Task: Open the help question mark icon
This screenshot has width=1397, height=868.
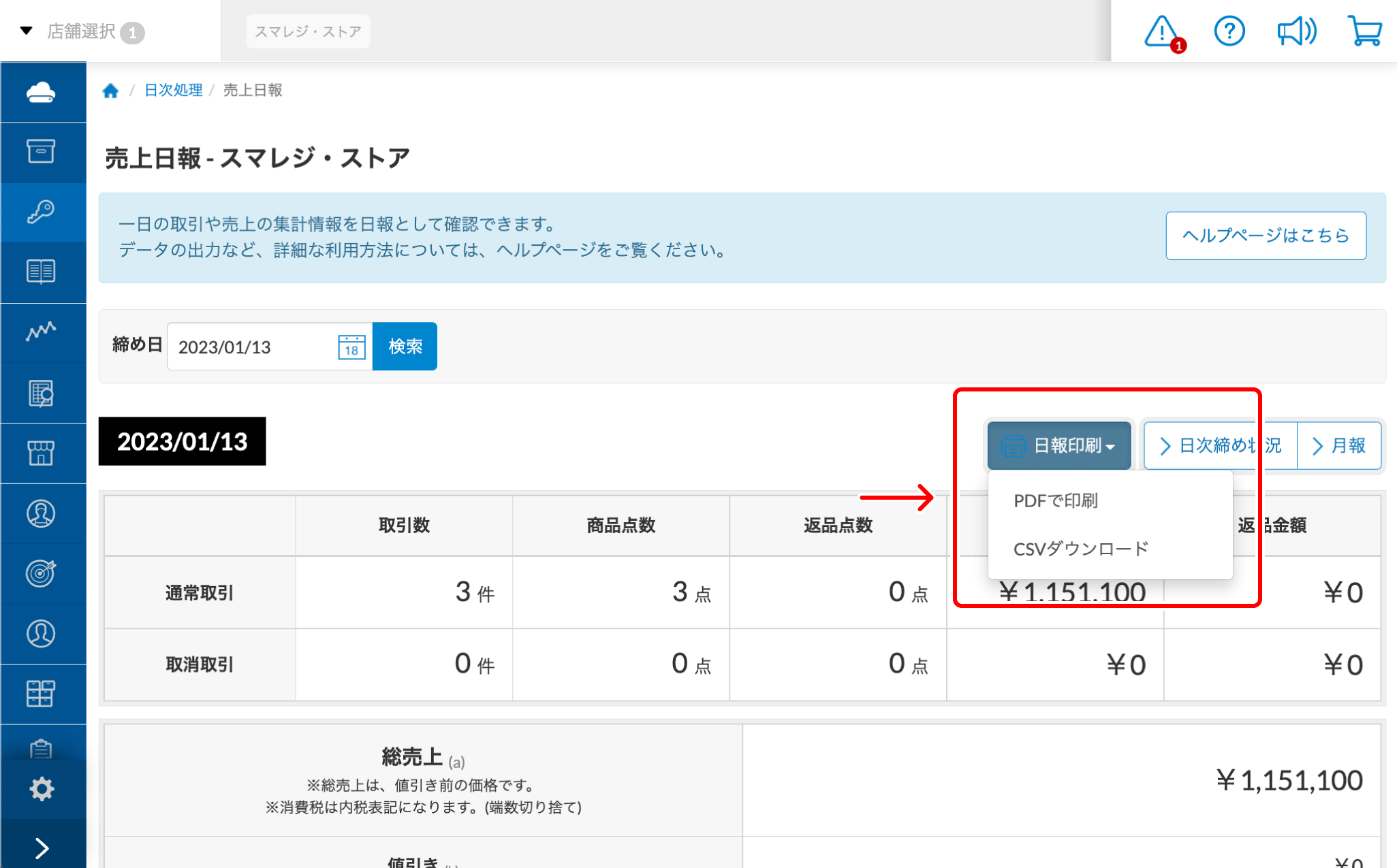Action: point(1229,31)
